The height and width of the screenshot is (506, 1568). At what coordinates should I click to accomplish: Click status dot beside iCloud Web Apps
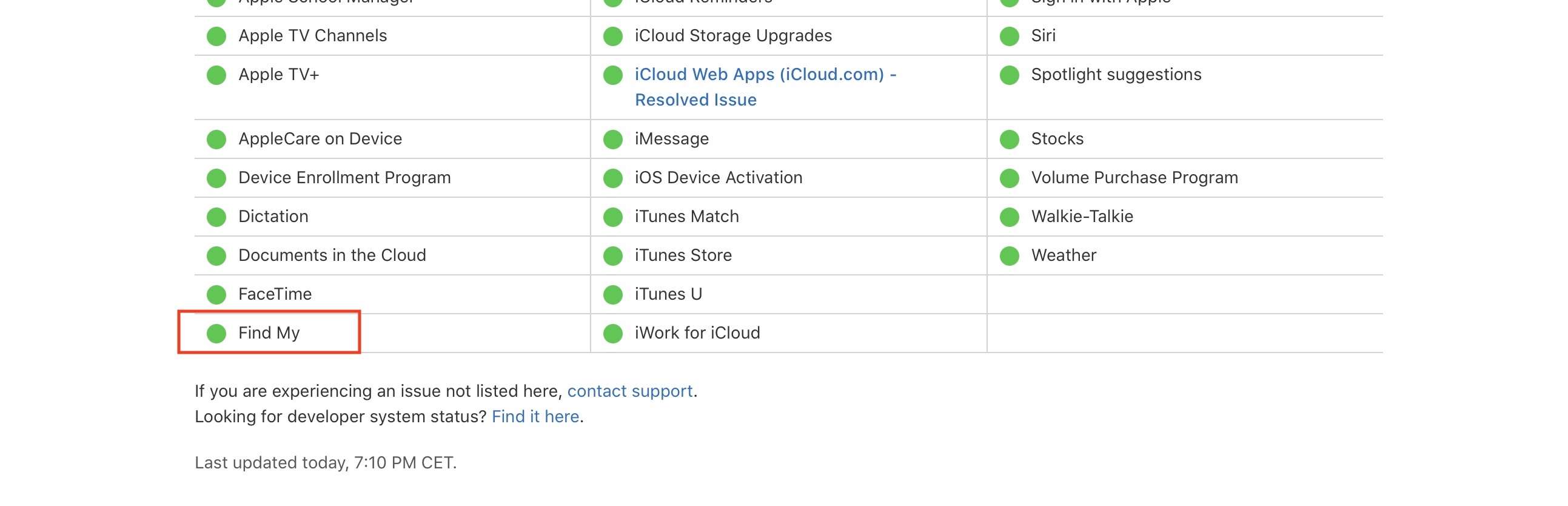612,75
